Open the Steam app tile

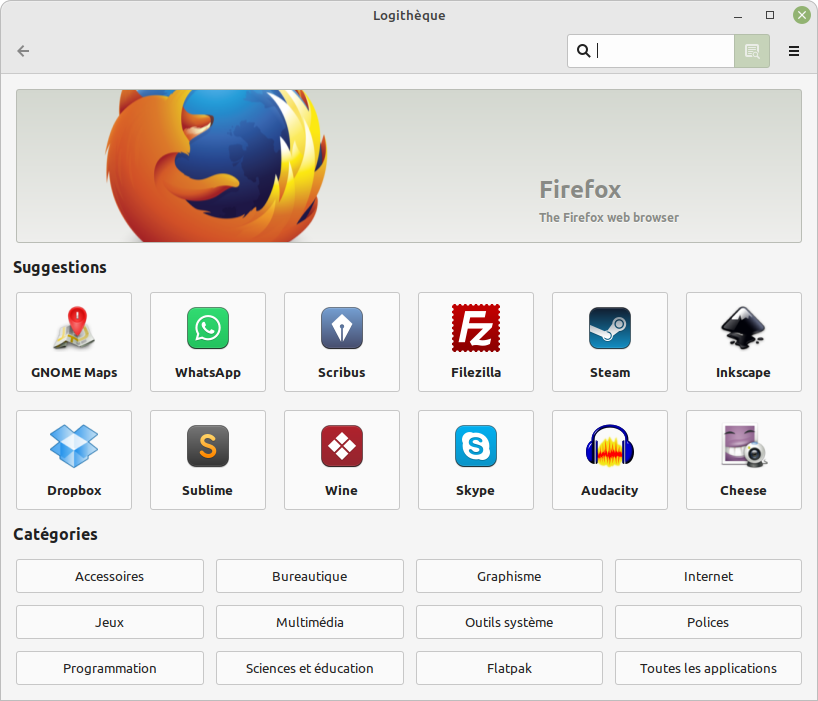(x=610, y=342)
